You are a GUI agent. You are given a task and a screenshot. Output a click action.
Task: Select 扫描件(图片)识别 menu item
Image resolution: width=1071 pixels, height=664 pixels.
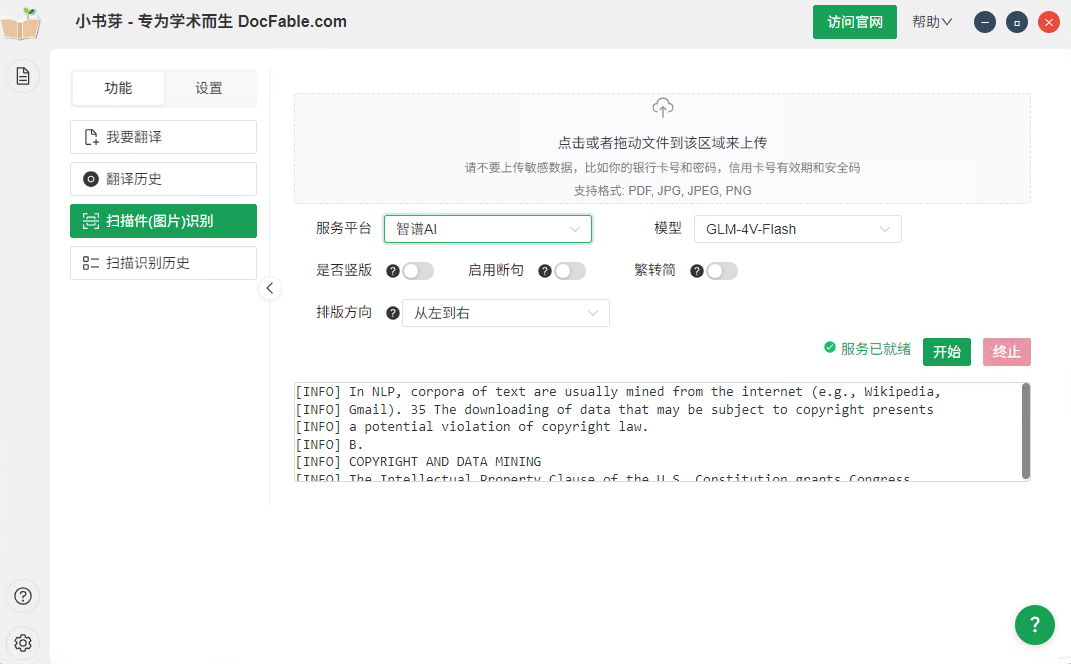point(163,221)
